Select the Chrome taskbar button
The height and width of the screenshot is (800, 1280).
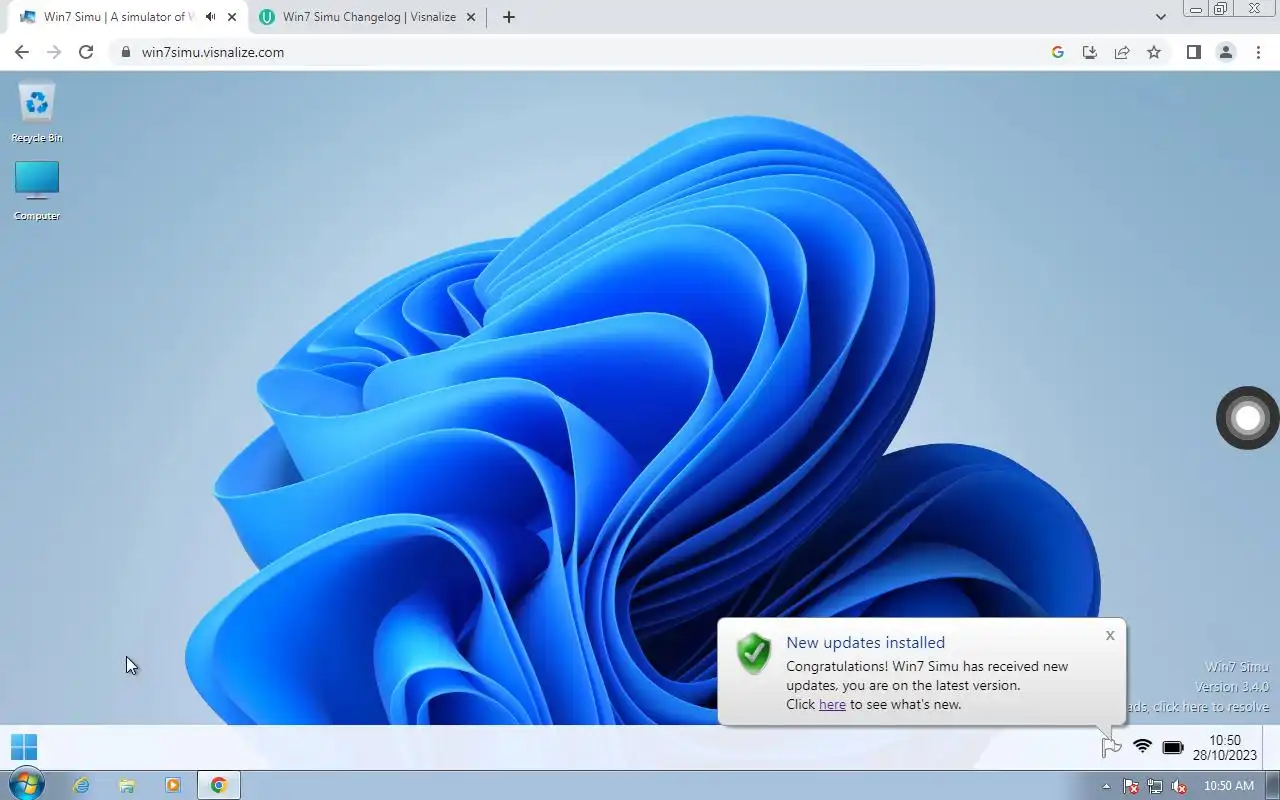coord(219,786)
